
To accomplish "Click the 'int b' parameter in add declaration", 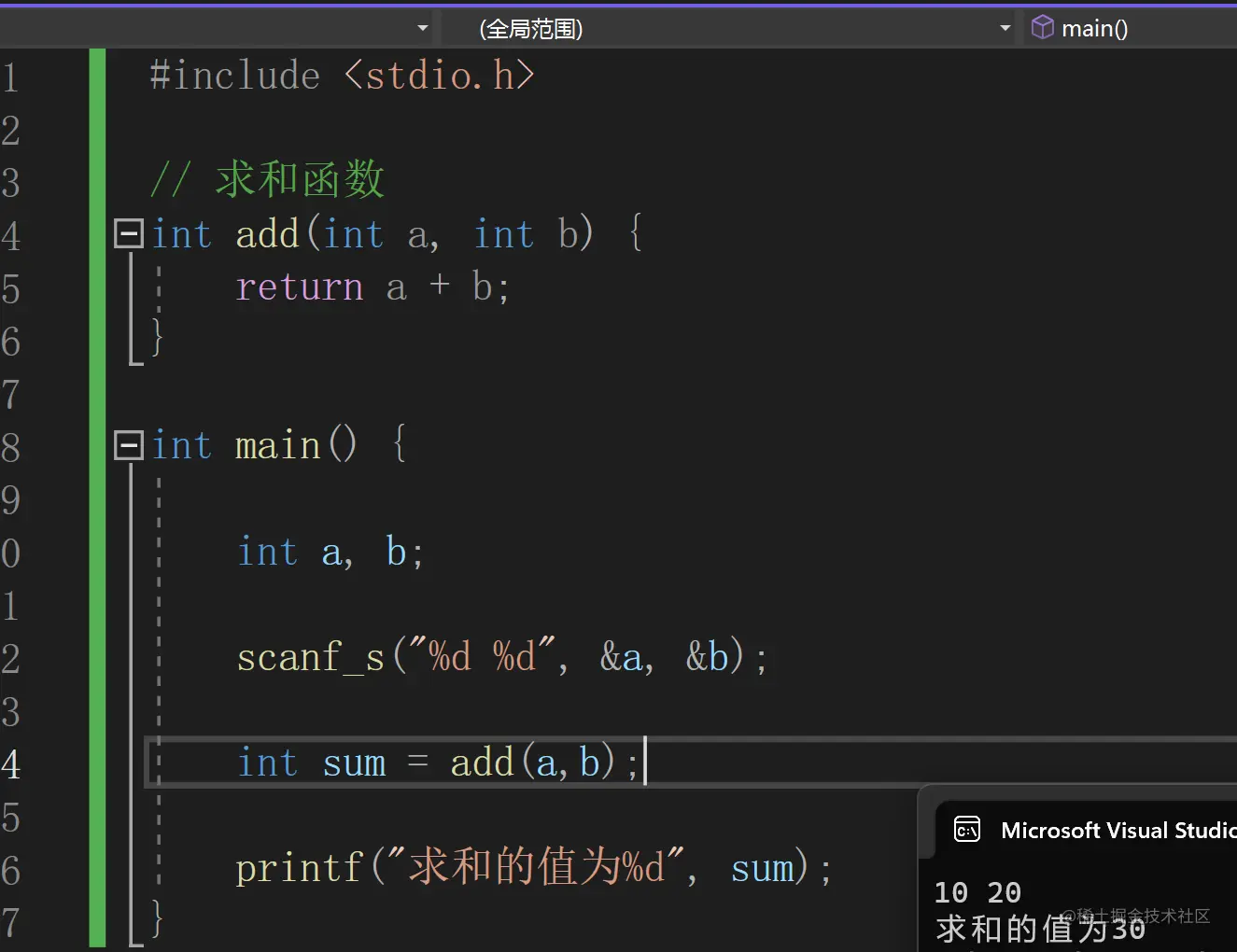I will [x=527, y=233].
